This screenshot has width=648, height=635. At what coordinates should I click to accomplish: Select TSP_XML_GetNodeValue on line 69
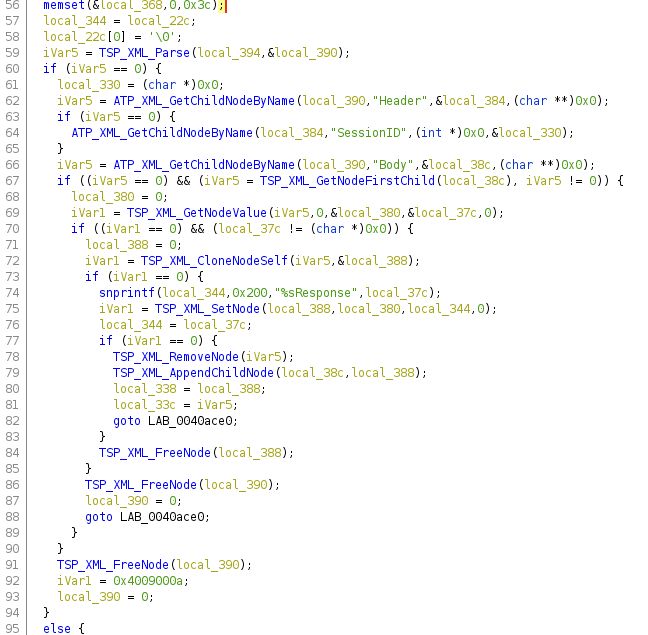pos(197,212)
